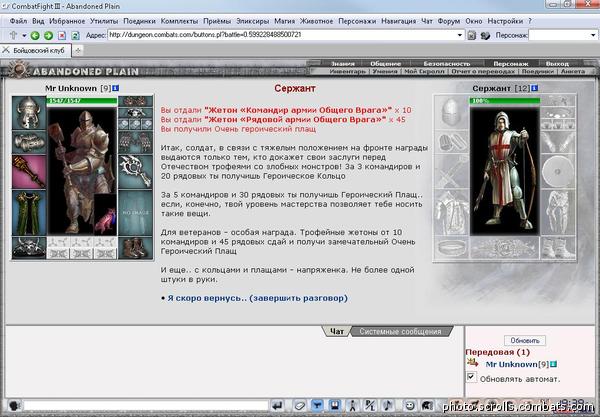Click the smiley emoticons icon
This screenshot has height=417, width=600.
(x=409, y=406)
